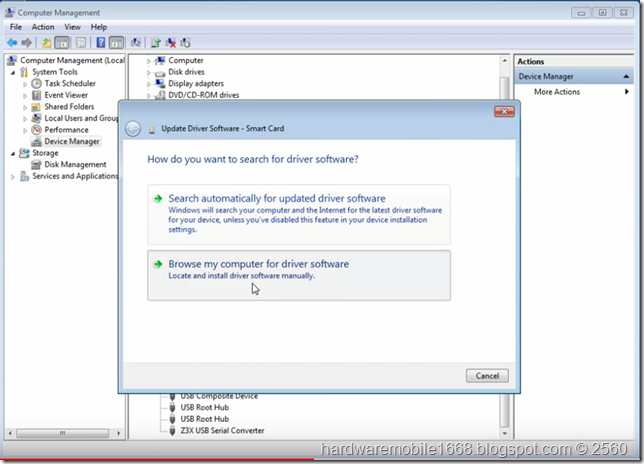The image size is (644, 464).
Task: Click the Disk Management icon
Action: pyautogui.click(x=37, y=164)
